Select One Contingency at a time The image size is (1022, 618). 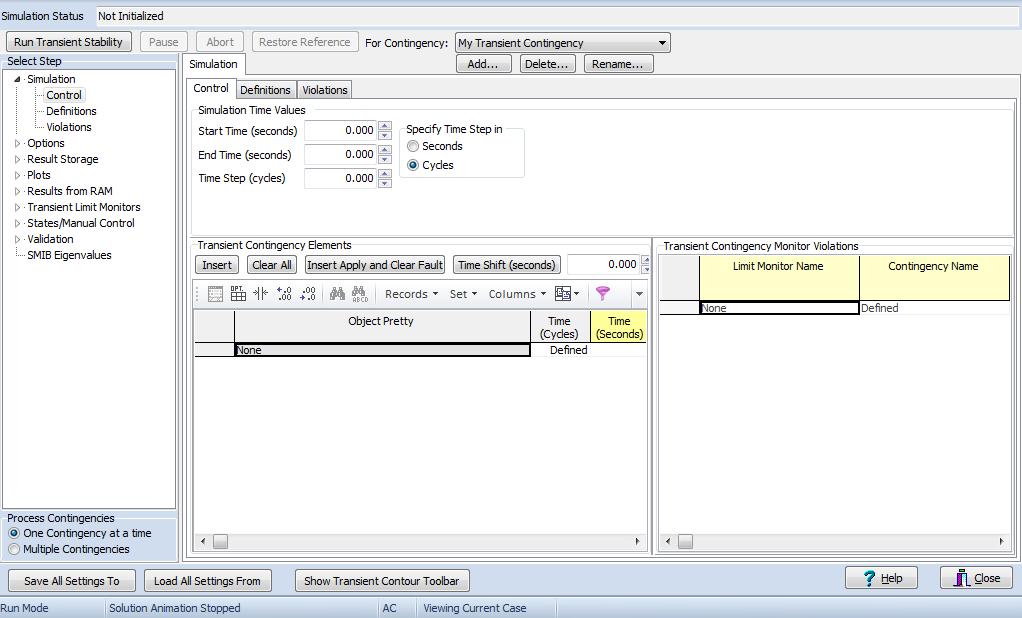point(14,533)
